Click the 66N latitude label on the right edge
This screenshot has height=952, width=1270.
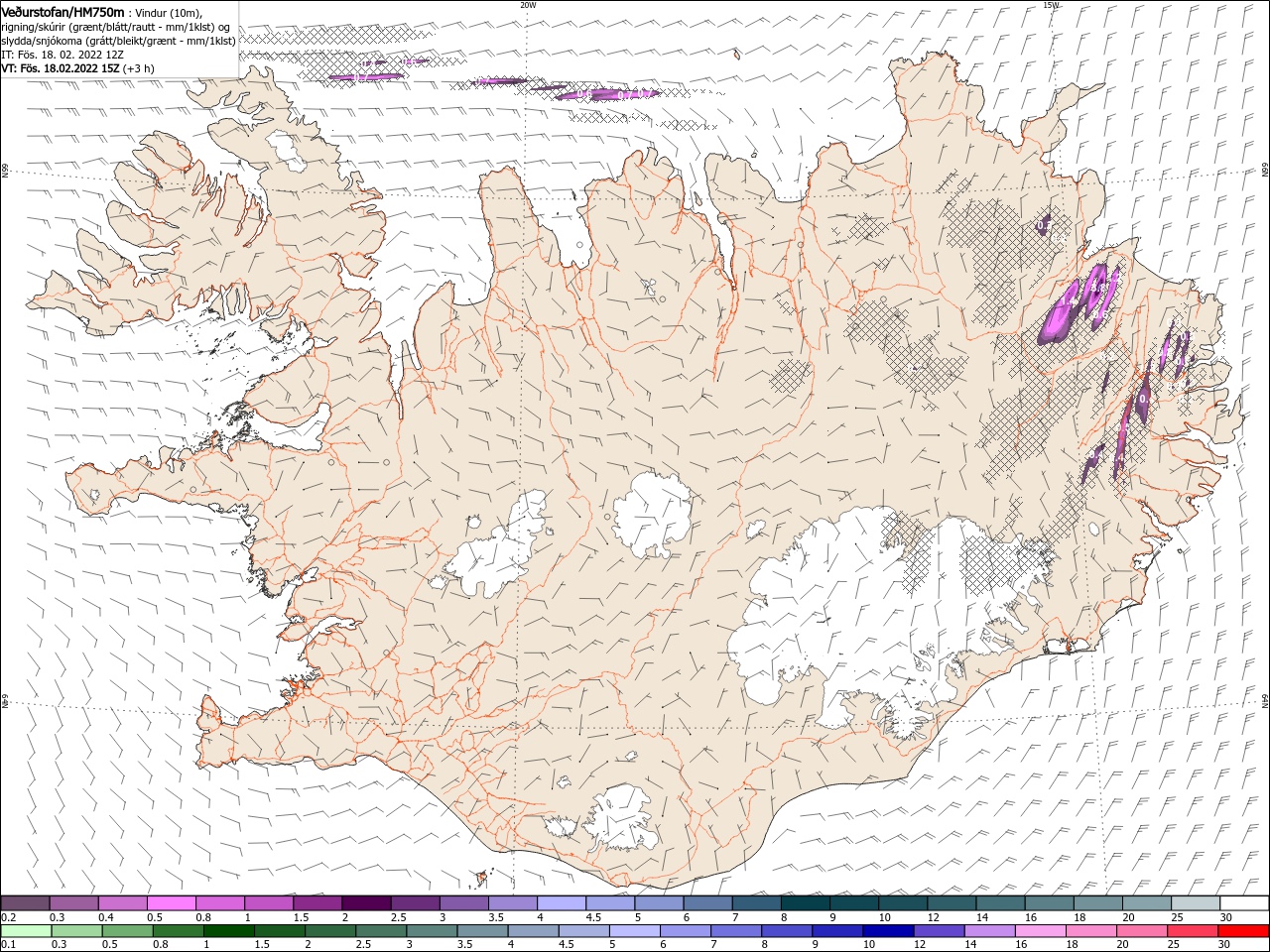coord(1265,170)
